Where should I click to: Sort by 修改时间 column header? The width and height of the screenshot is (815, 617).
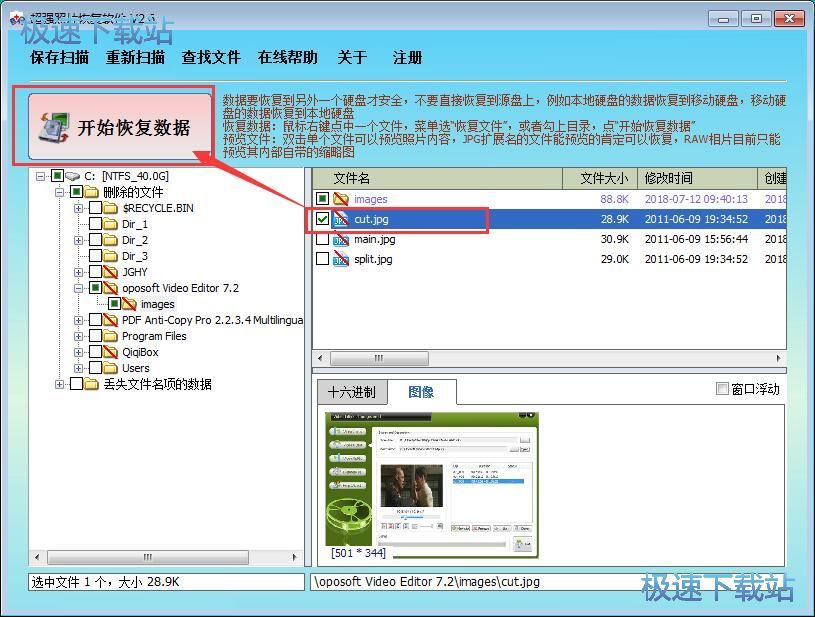coord(698,178)
